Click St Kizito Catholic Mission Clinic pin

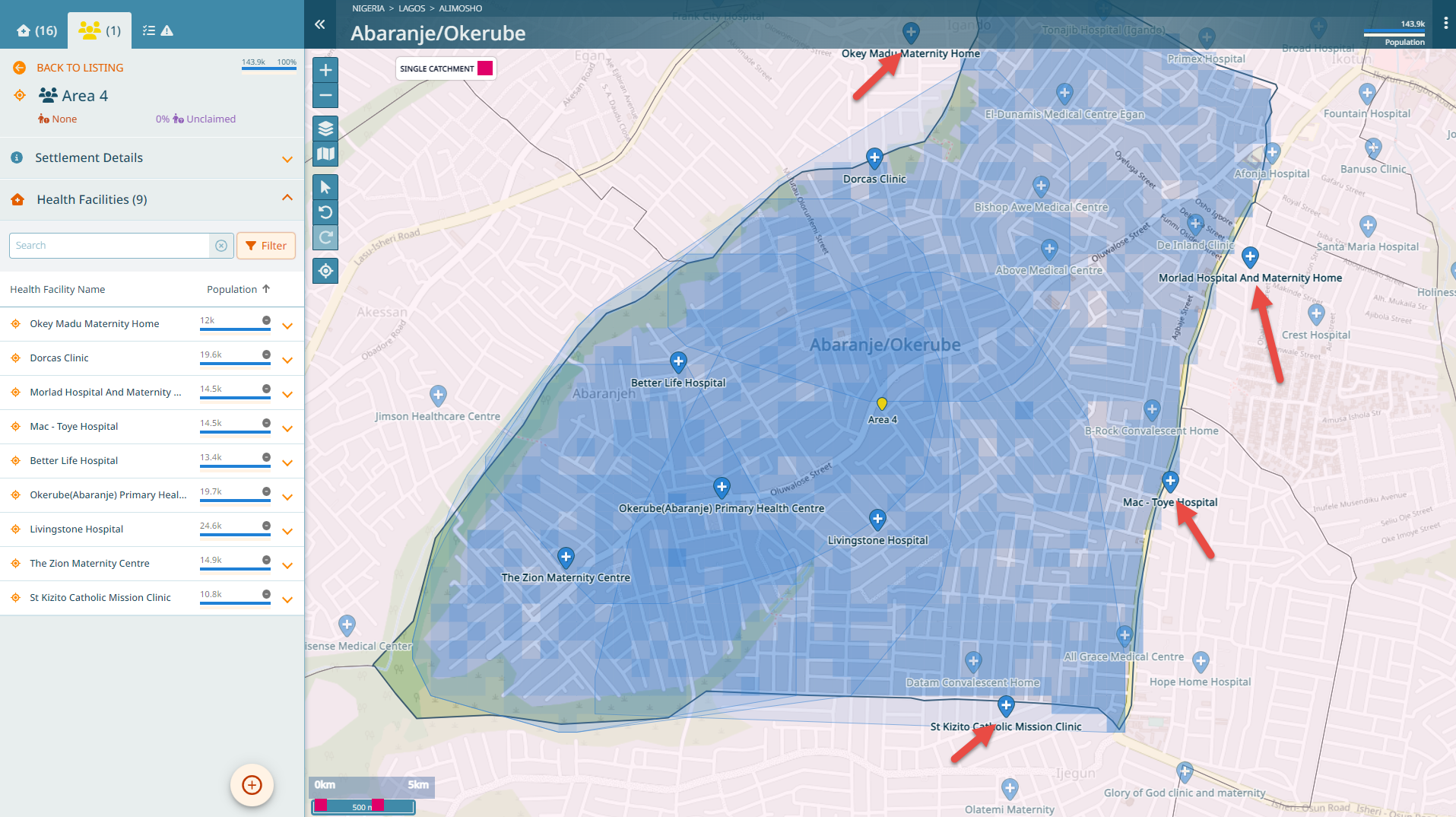pos(1006,706)
